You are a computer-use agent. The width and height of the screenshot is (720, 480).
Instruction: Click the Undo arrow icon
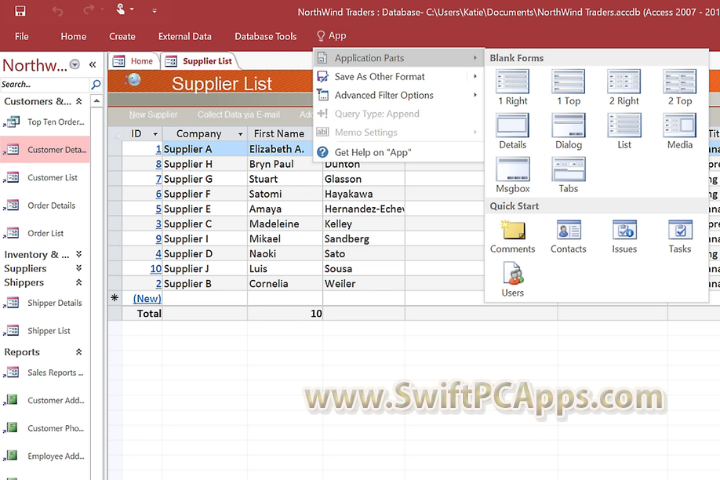tap(57, 11)
